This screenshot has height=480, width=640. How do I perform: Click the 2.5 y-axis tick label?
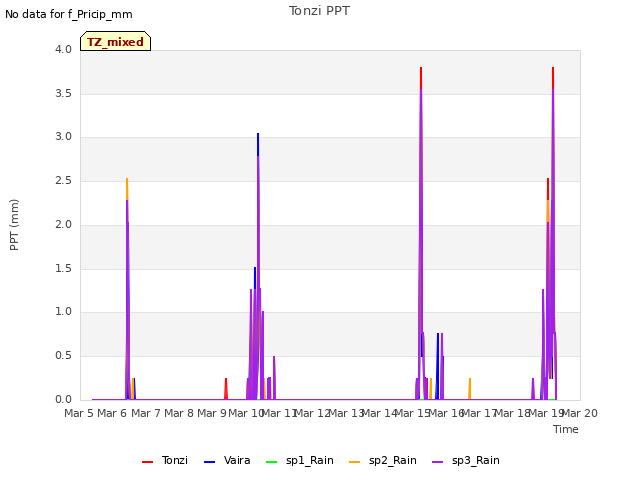coord(64,180)
